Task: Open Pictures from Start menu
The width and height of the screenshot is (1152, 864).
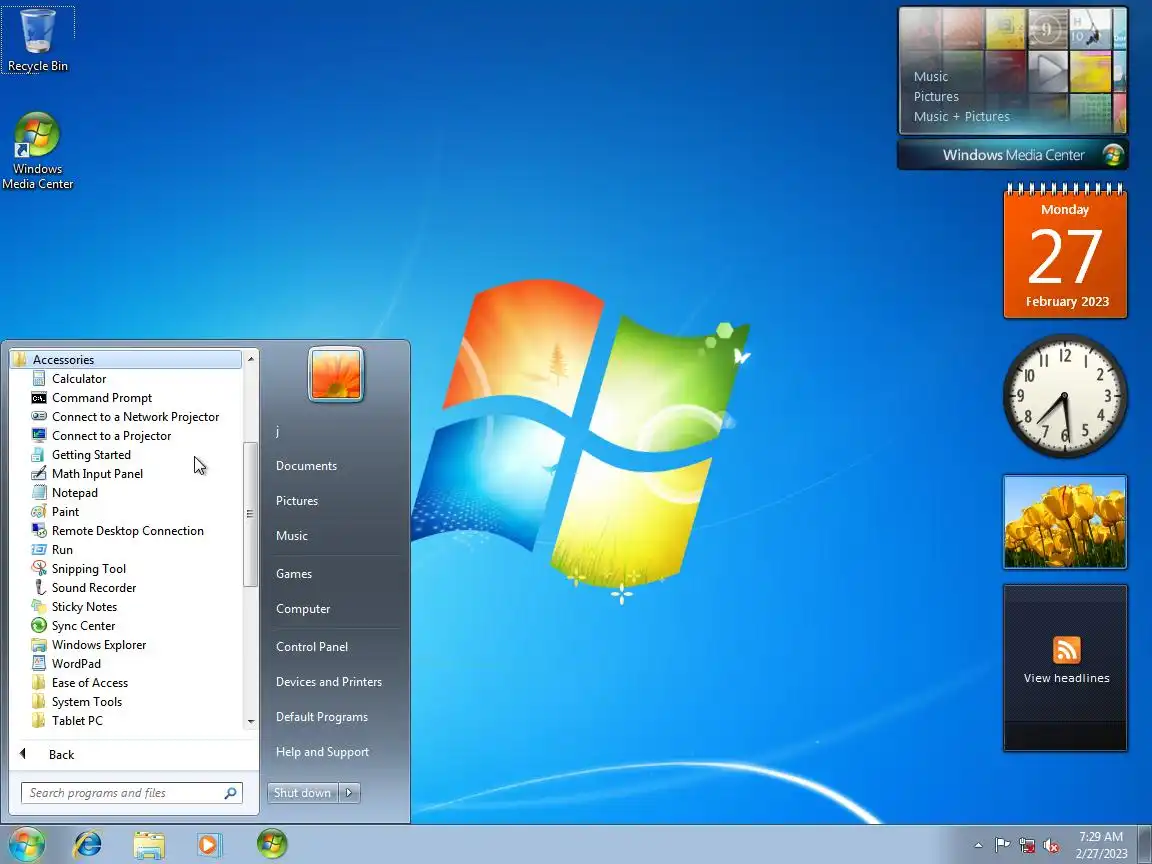Action: pos(297,501)
